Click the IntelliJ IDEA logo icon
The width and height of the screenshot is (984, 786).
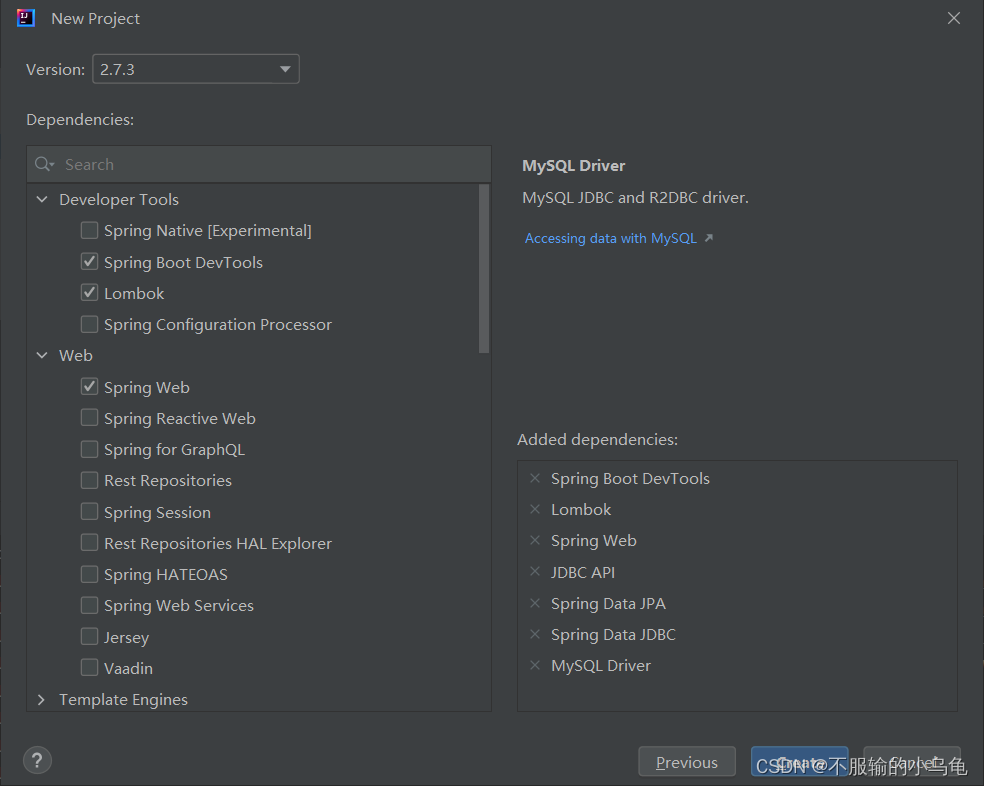[x=26, y=18]
